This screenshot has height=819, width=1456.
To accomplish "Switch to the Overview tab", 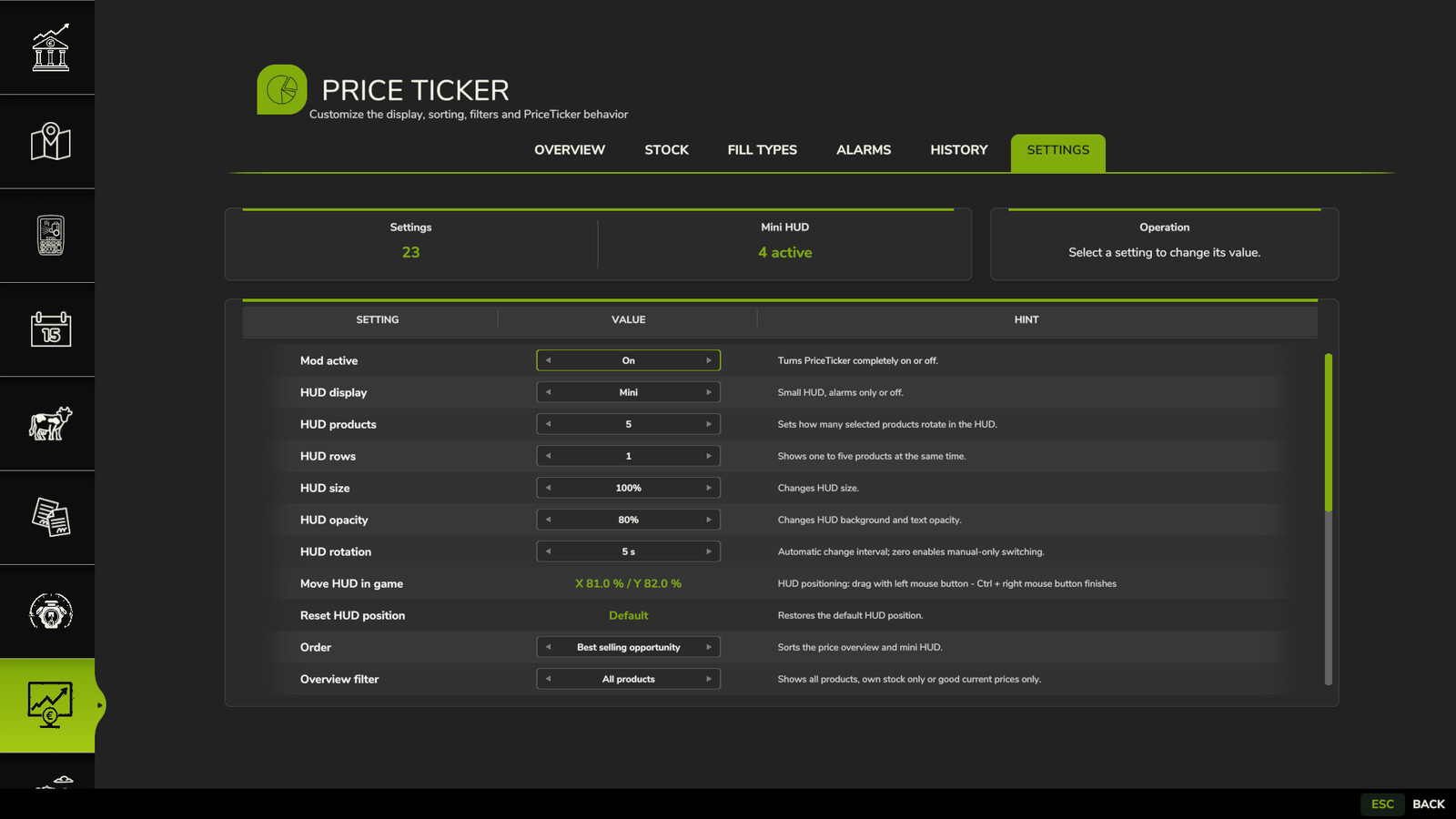I will coord(570,150).
